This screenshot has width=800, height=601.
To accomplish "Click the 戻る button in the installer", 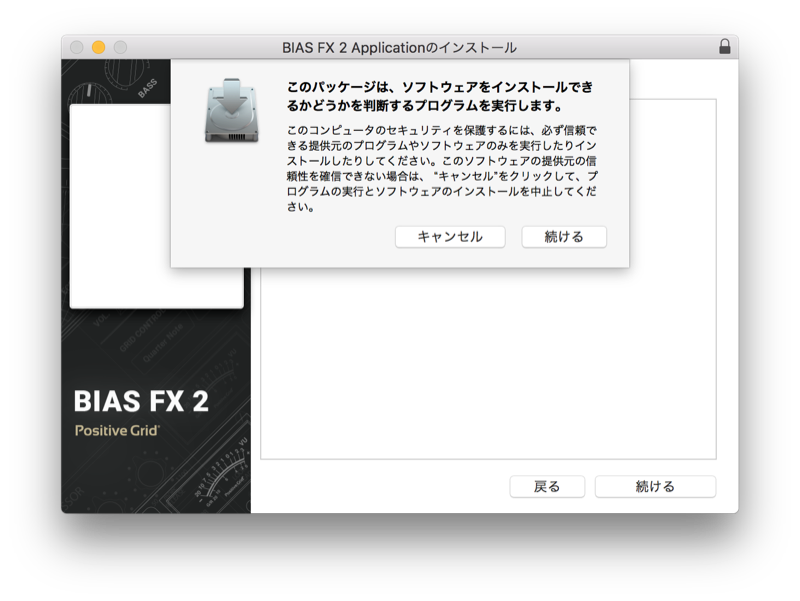I will (547, 487).
